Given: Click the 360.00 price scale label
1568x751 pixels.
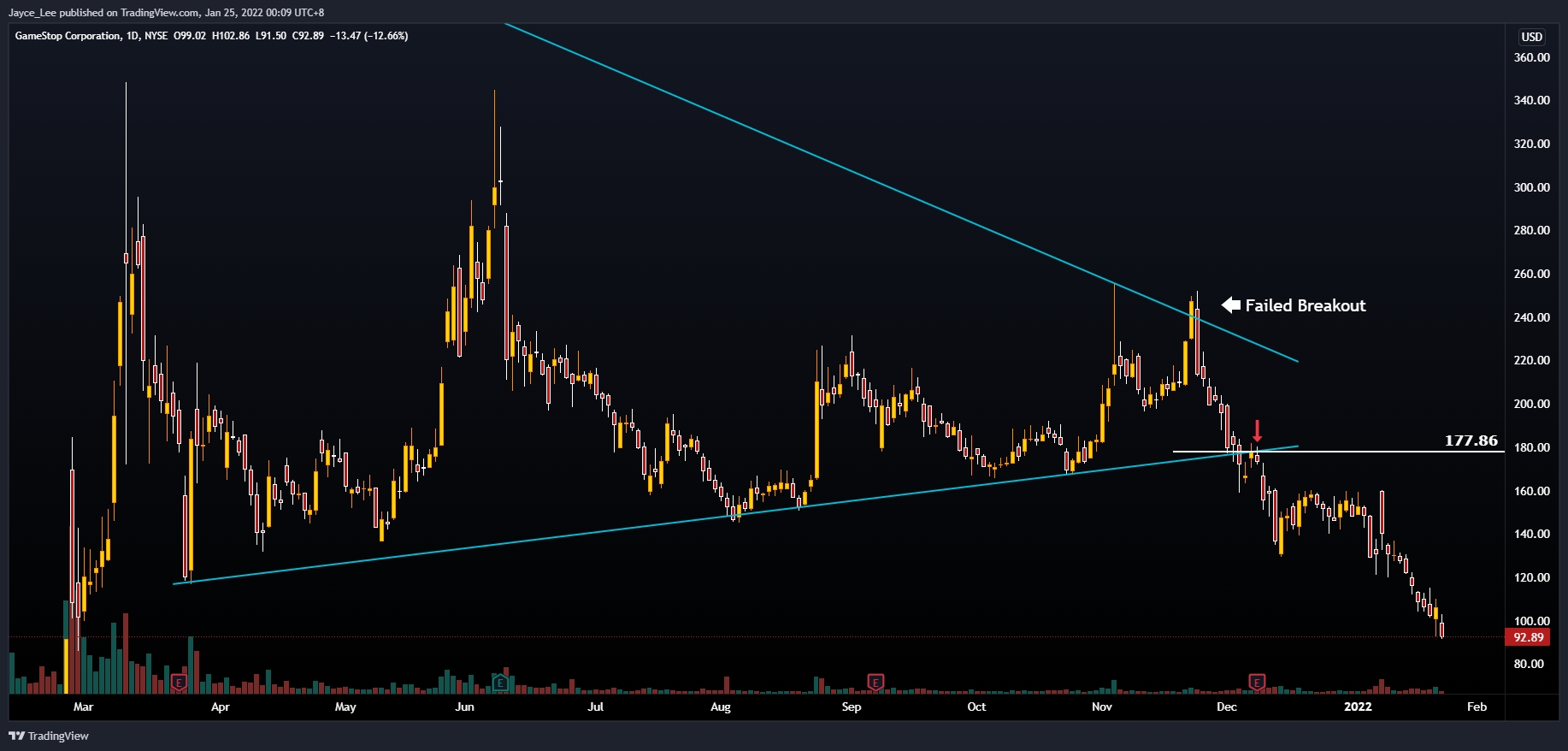Looking at the screenshot, I should (1531, 57).
